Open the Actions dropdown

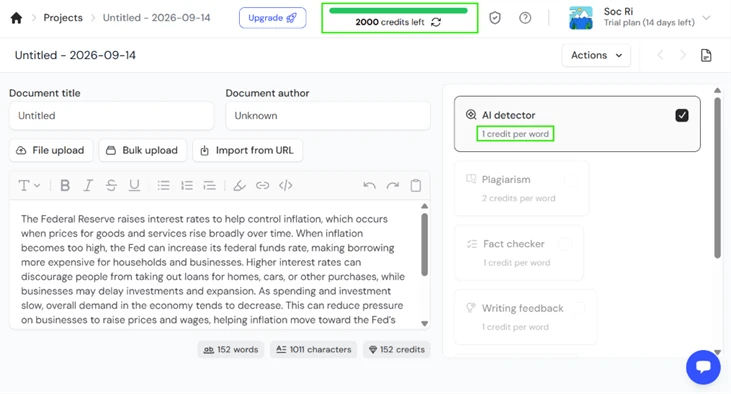pos(596,55)
